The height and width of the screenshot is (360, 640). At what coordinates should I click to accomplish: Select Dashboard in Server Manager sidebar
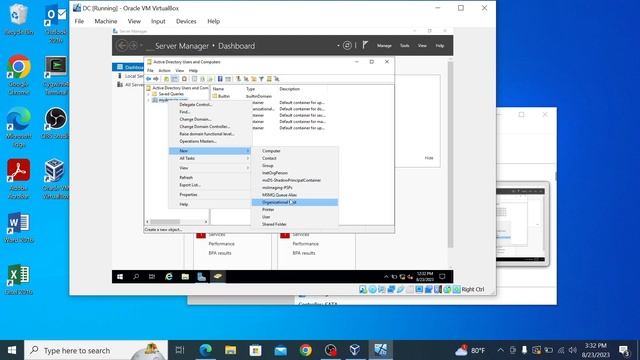click(129, 67)
